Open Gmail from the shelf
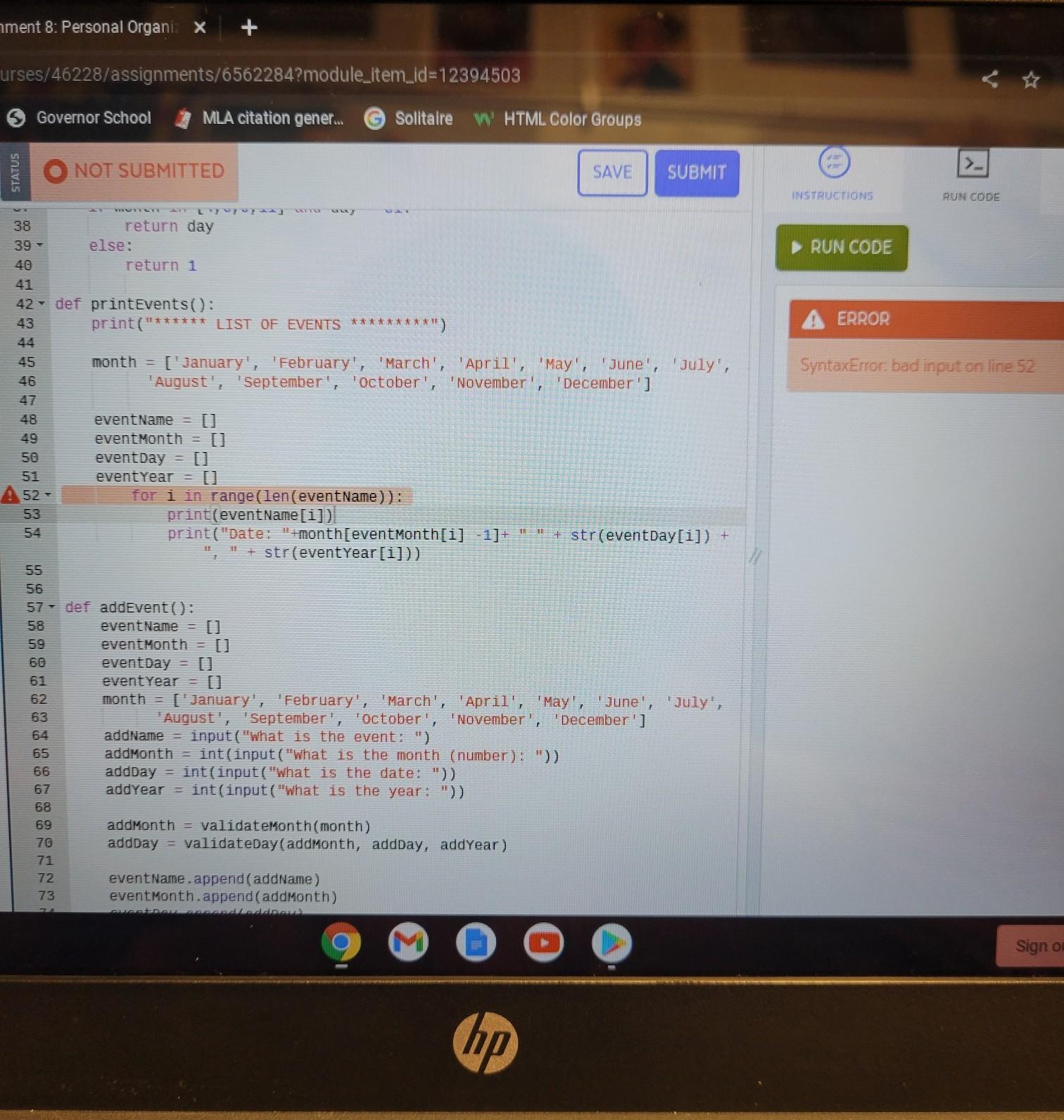Screen dimensions: 1064x1120 [x=408, y=942]
